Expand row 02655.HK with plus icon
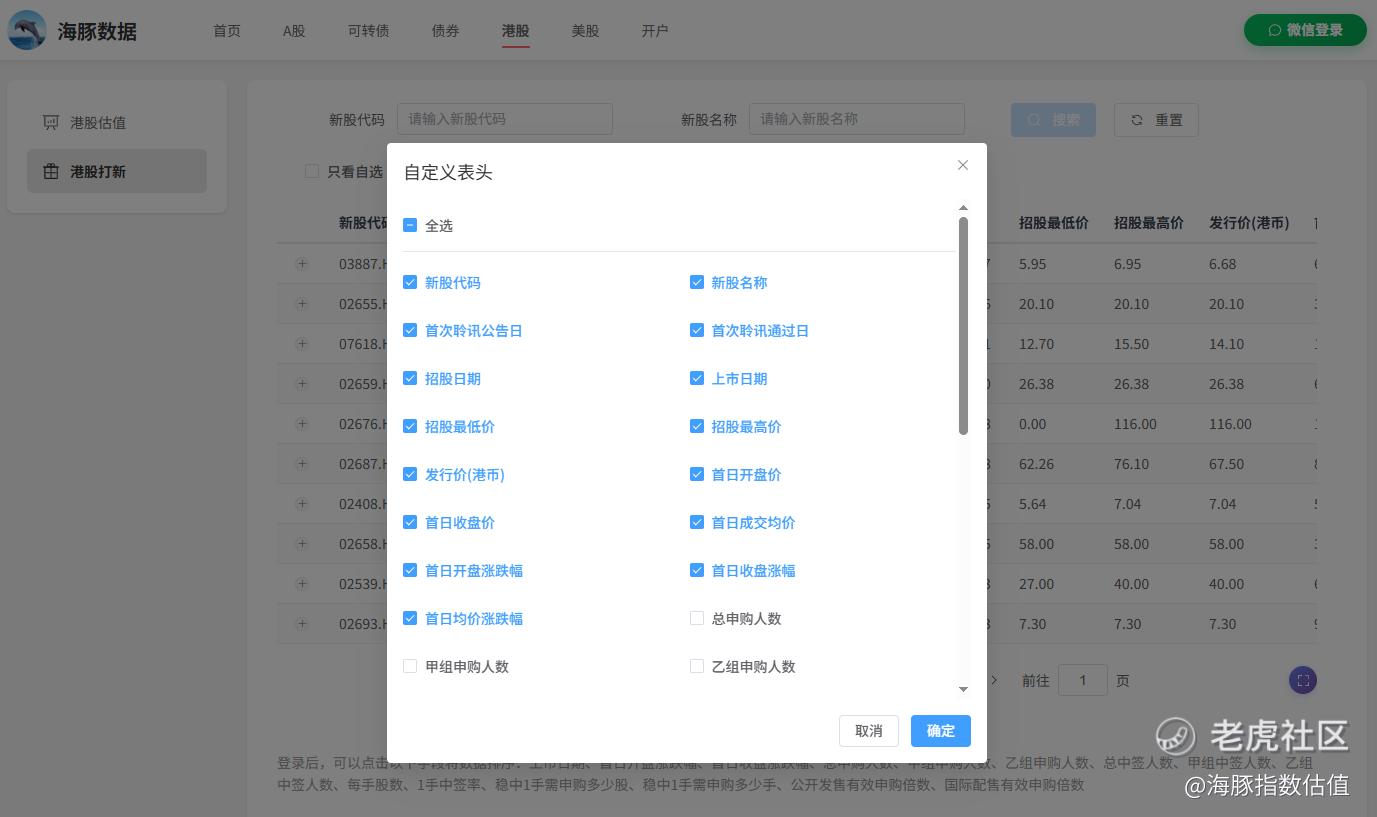This screenshot has height=817, width=1377. [302, 304]
